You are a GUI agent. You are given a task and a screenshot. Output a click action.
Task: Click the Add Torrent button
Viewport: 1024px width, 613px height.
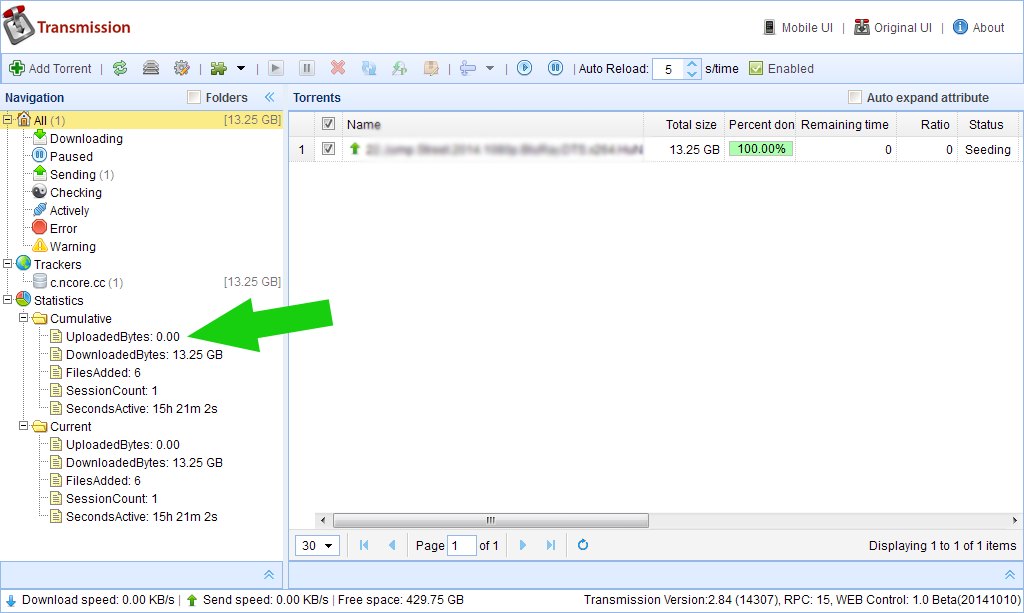click(50, 68)
